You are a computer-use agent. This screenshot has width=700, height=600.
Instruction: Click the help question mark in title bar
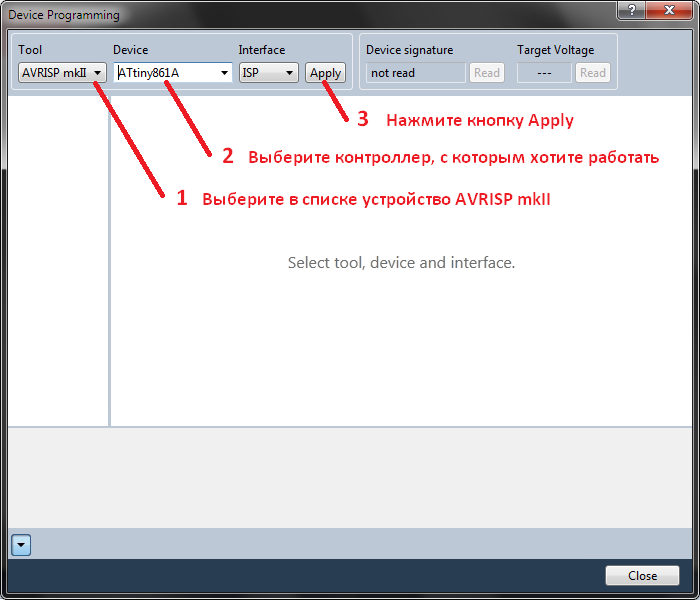tap(631, 10)
